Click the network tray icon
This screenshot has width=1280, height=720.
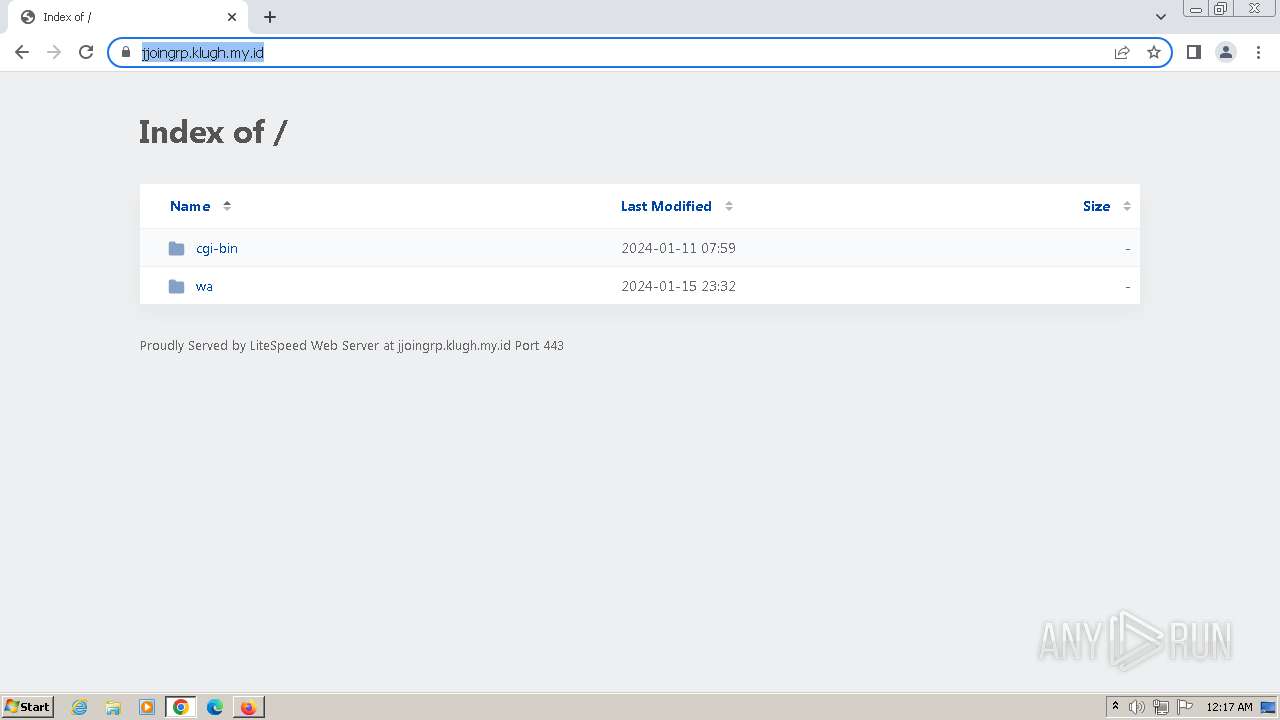point(1161,707)
